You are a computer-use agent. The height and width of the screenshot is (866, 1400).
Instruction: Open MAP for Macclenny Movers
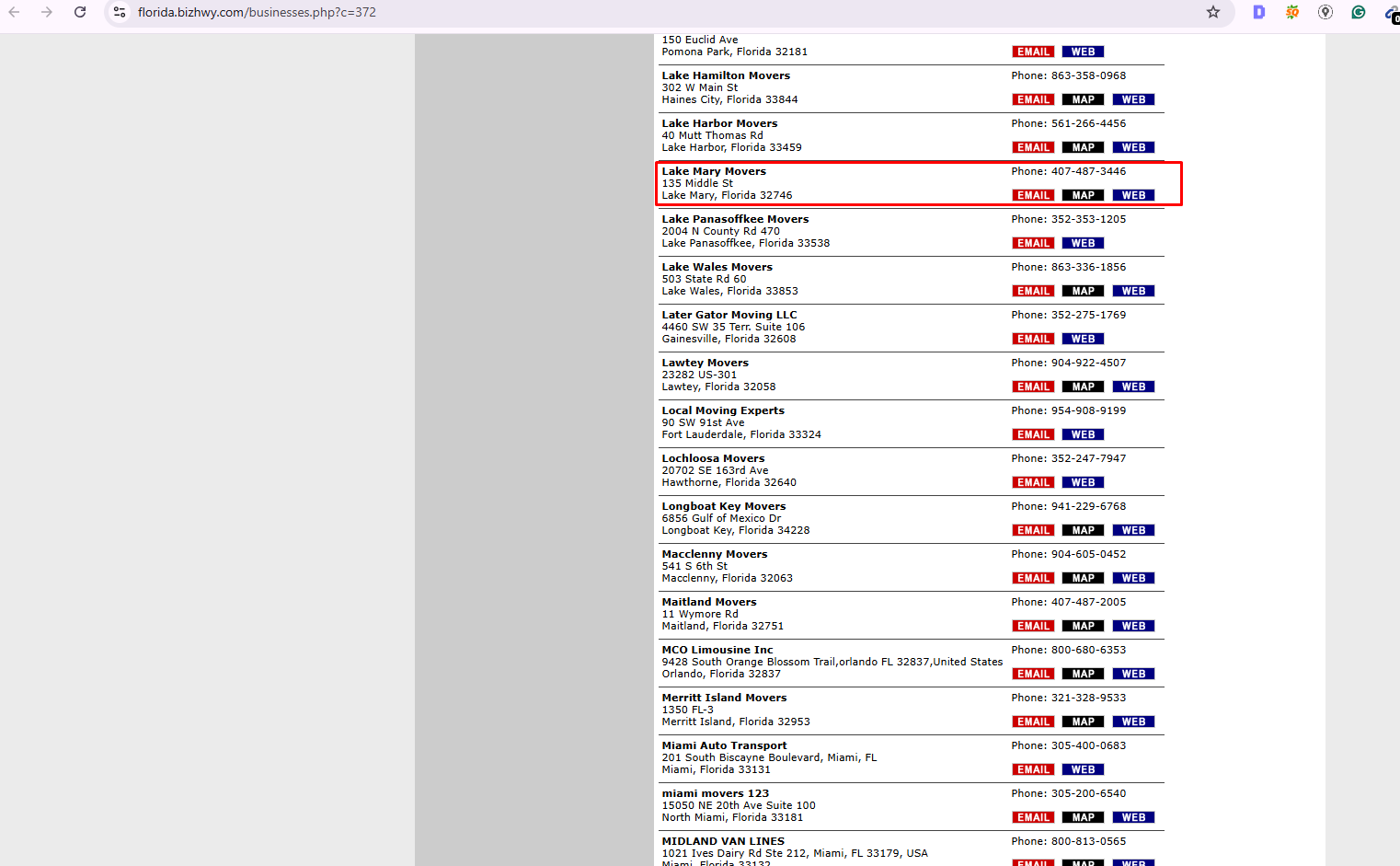(x=1084, y=578)
